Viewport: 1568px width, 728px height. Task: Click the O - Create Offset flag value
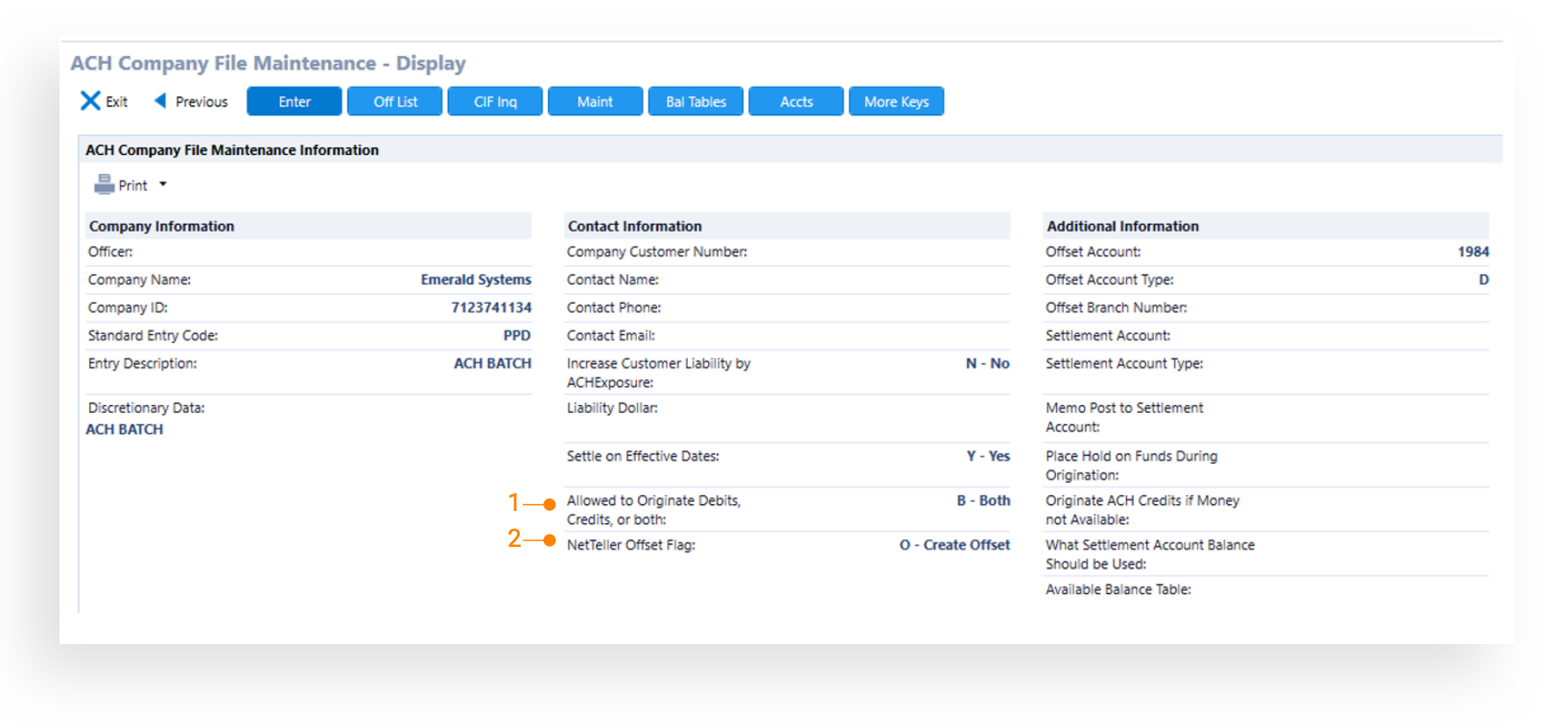tap(955, 545)
